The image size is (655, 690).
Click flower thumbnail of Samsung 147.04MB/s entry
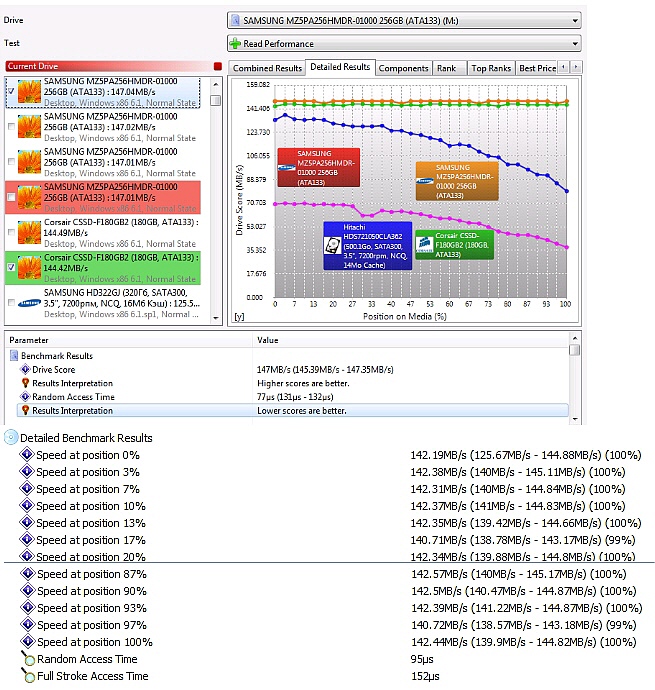(x=29, y=91)
